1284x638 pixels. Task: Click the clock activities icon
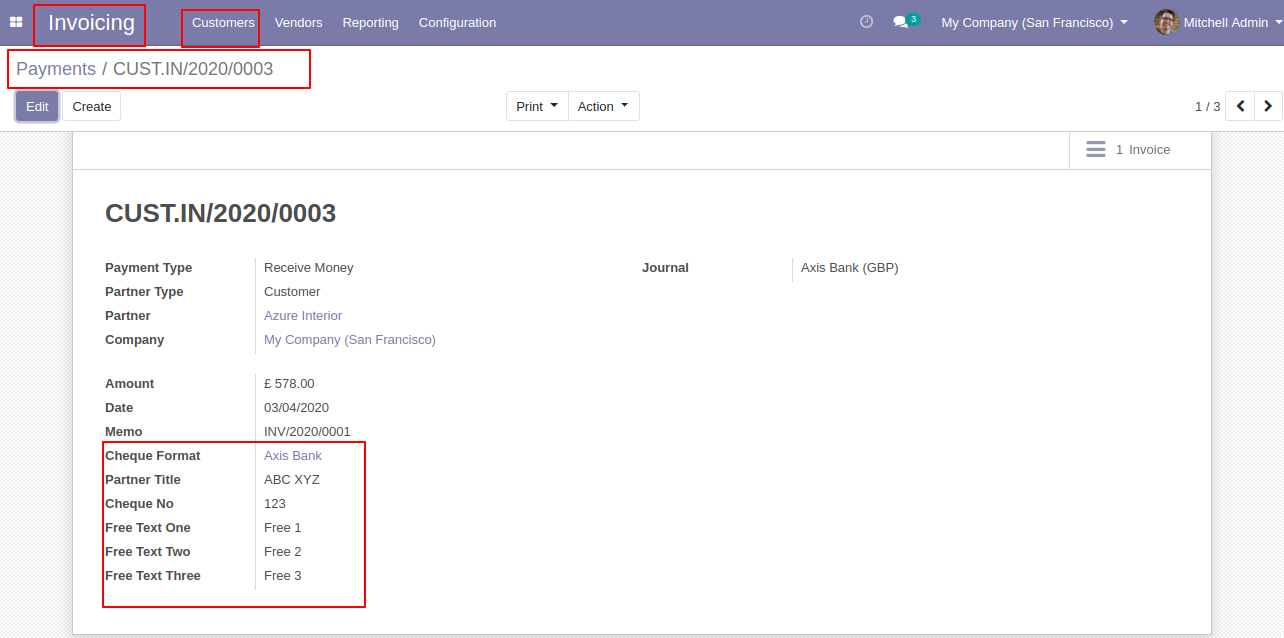click(x=866, y=22)
